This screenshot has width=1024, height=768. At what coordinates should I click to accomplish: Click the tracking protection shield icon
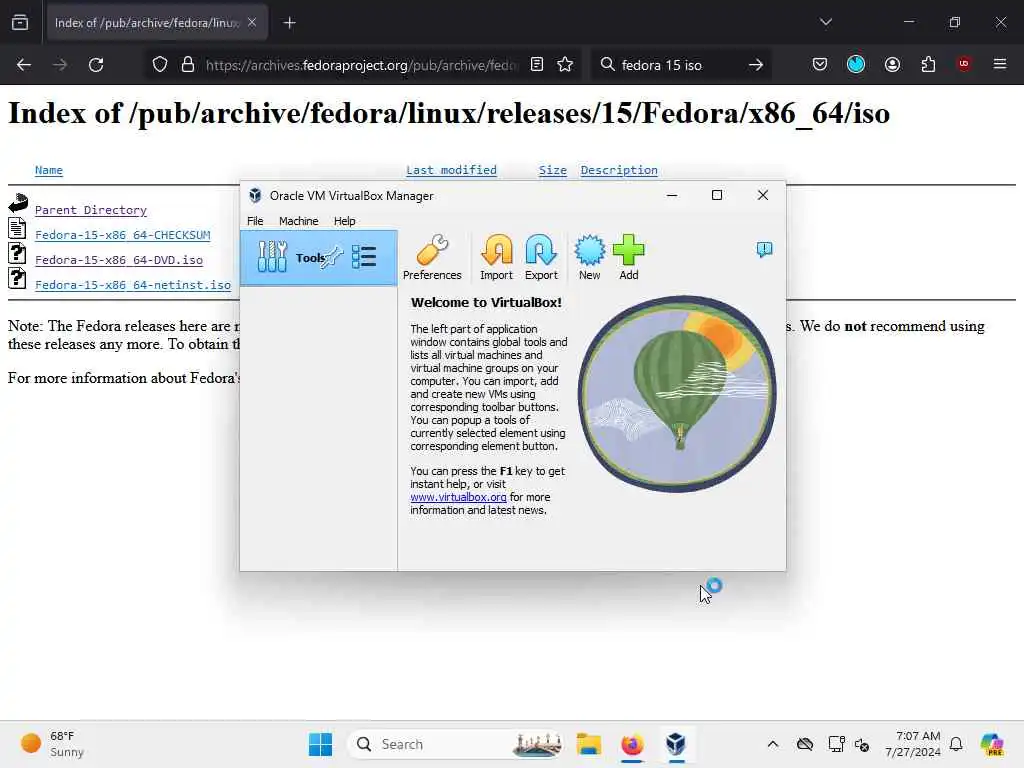click(160, 65)
